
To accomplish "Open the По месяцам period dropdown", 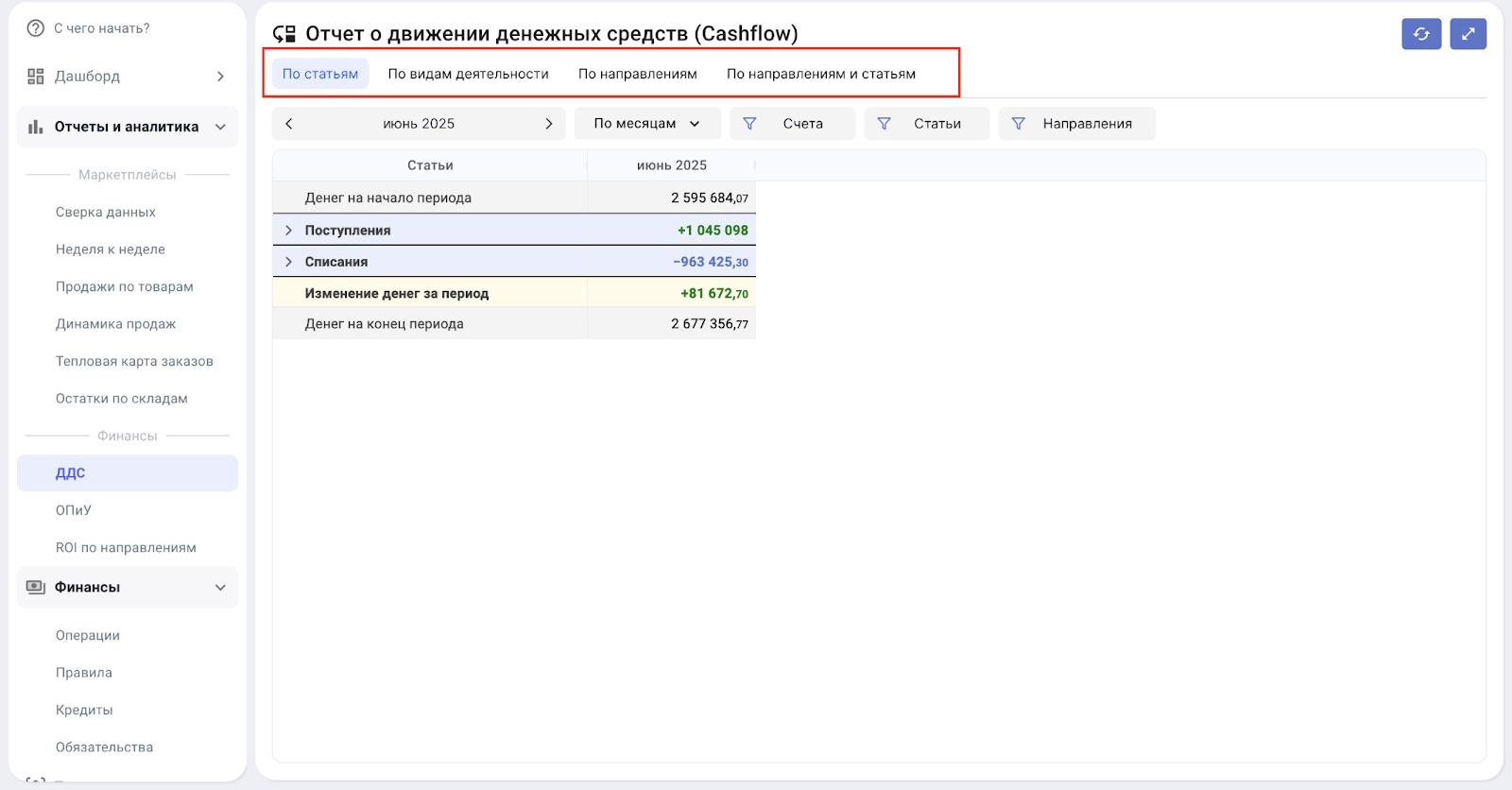I will coord(647,124).
